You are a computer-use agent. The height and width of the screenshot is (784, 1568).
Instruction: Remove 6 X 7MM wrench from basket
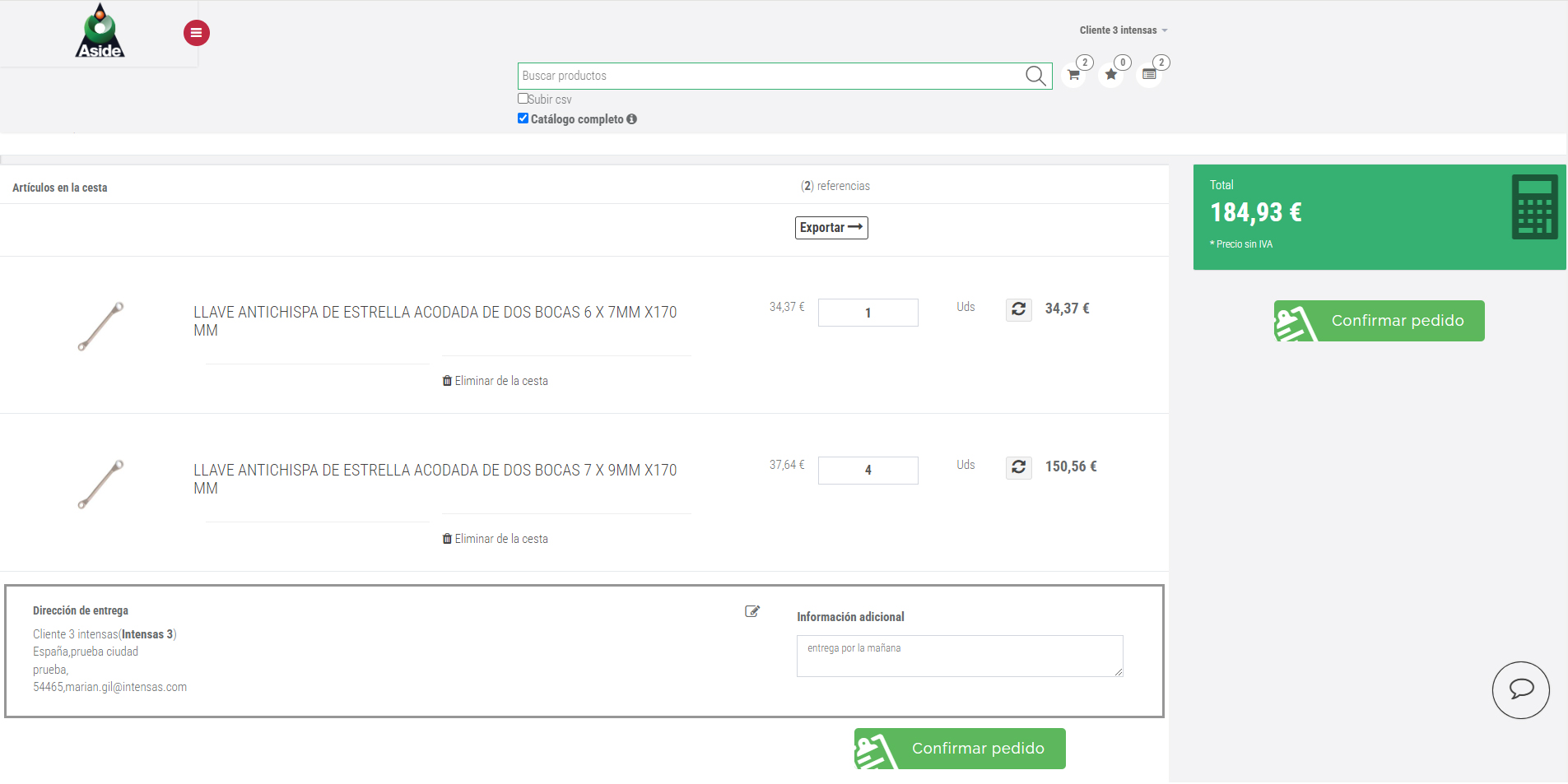(x=495, y=381)
